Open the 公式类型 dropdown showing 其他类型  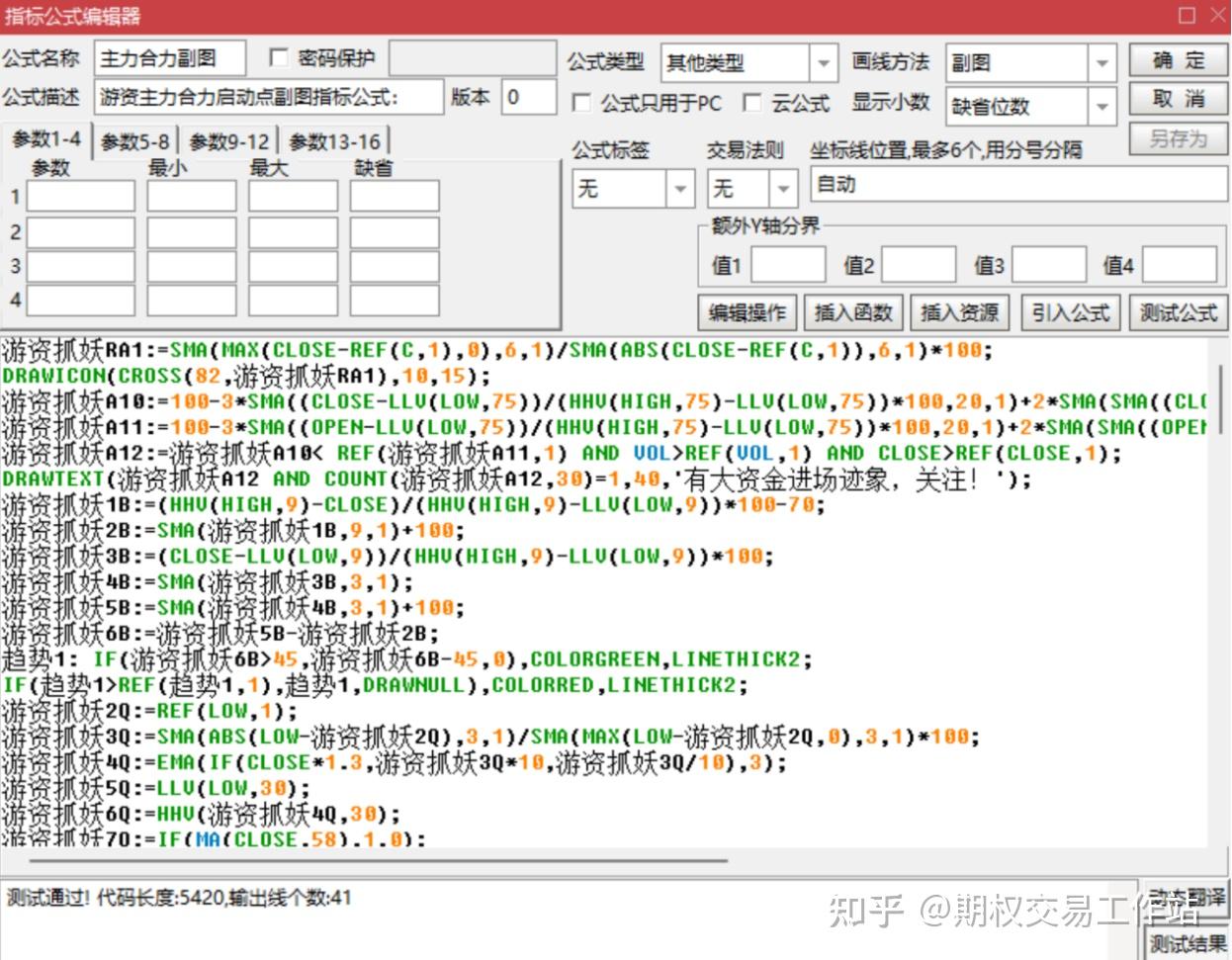click(x=824, y=62)
